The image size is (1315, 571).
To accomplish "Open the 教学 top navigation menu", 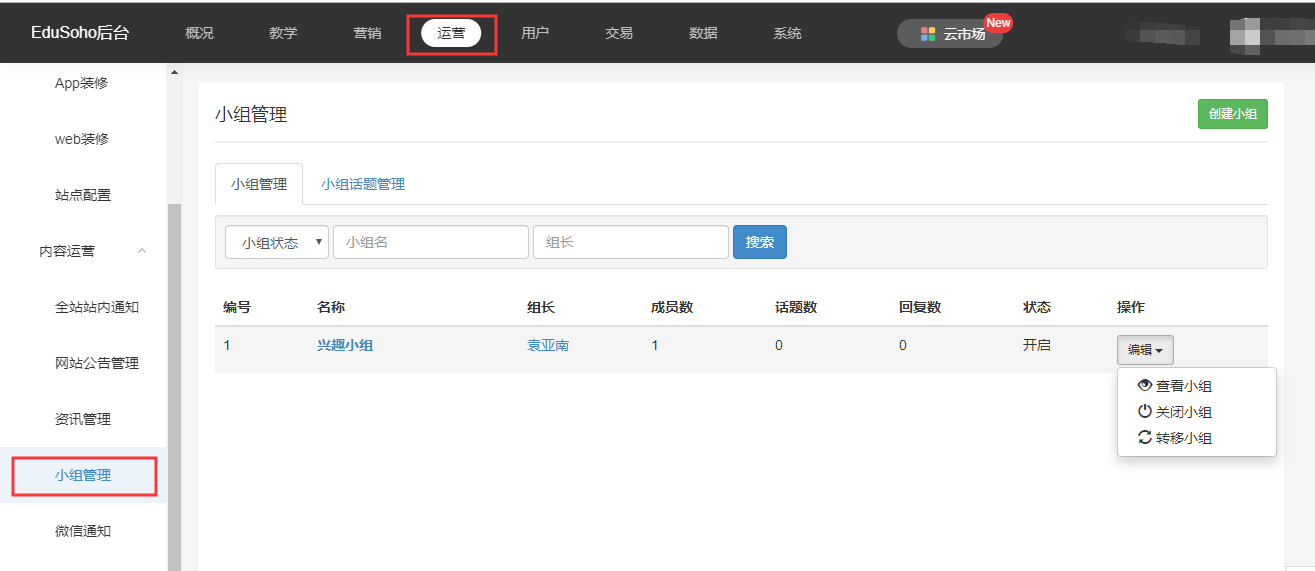I will 283,33.
